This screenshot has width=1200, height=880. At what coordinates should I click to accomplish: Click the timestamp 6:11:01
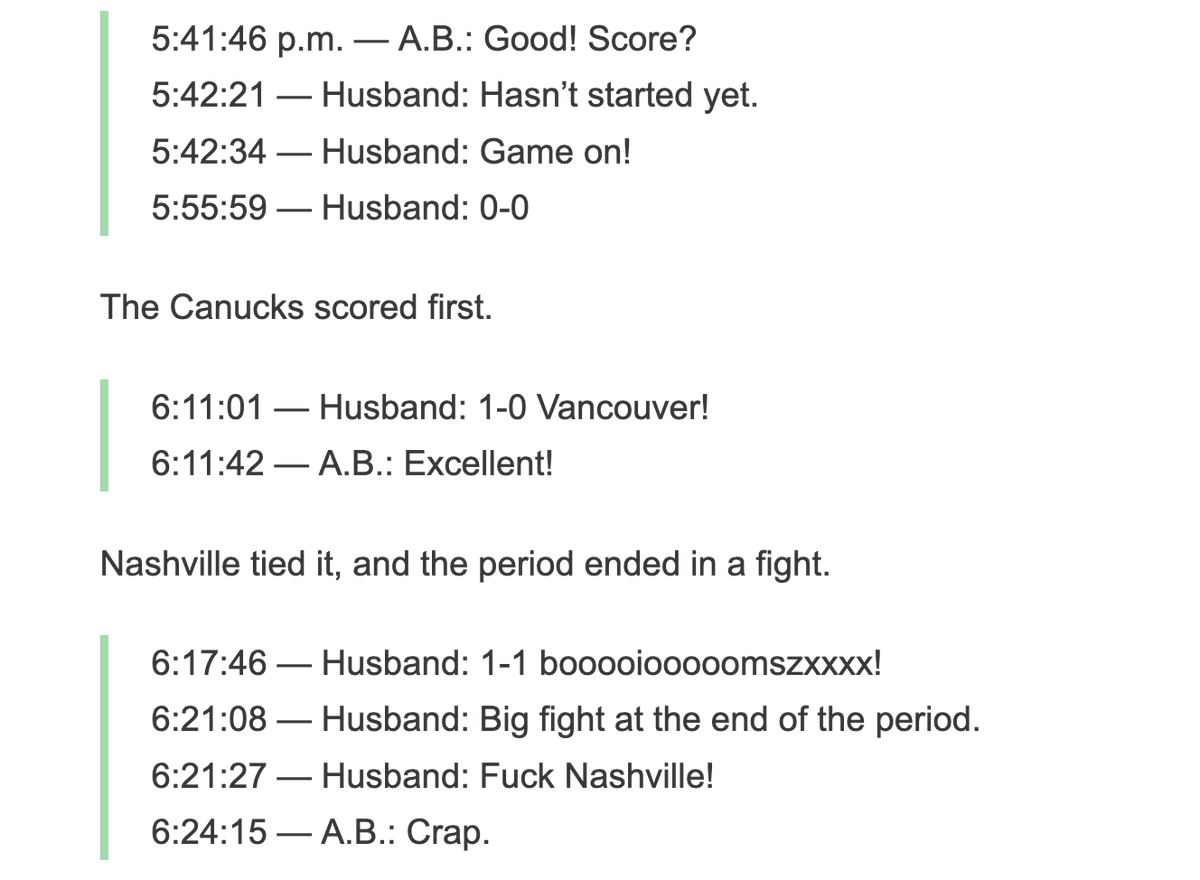(x=207, y=408)
